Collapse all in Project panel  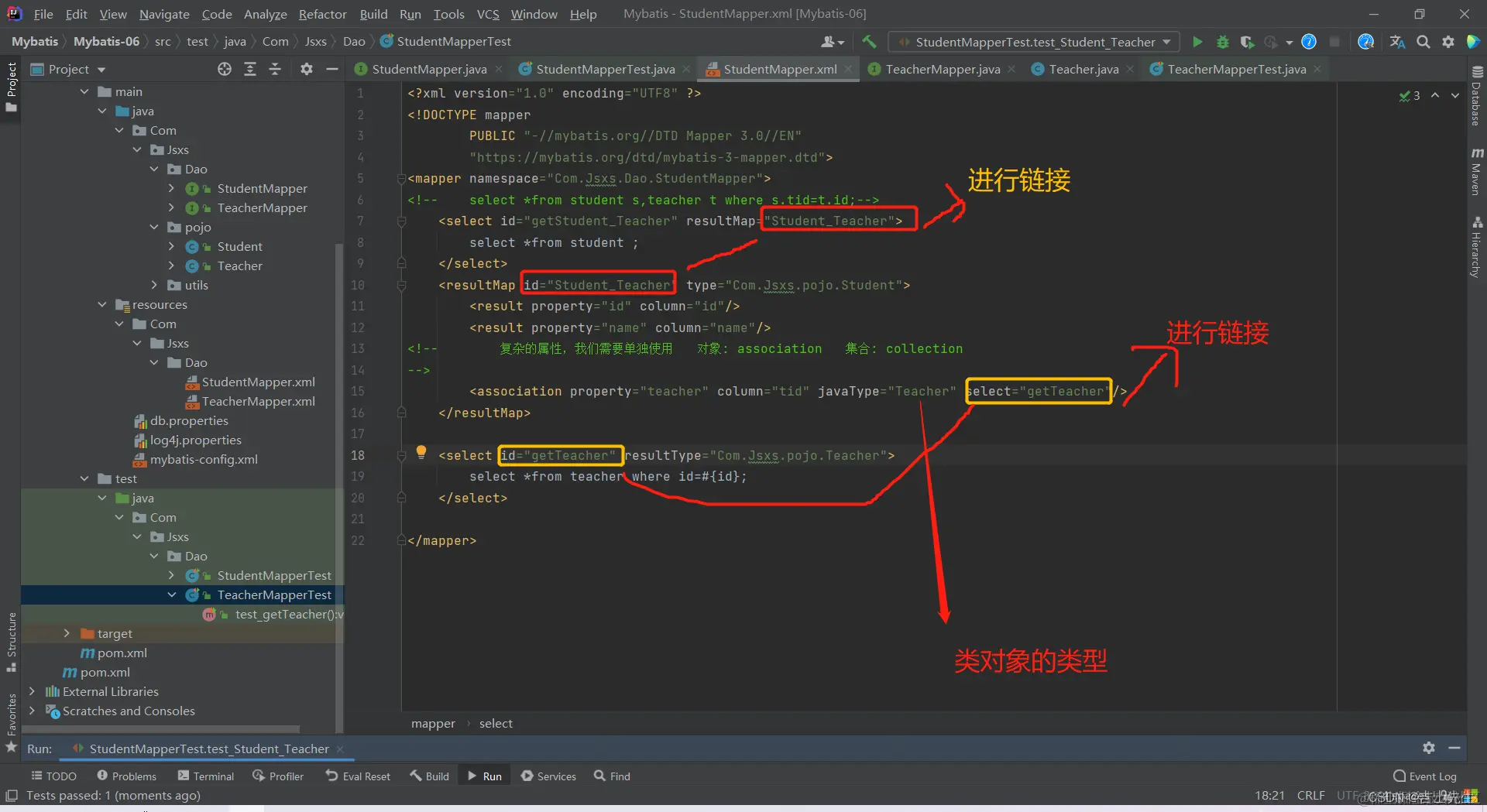(275, 69)
